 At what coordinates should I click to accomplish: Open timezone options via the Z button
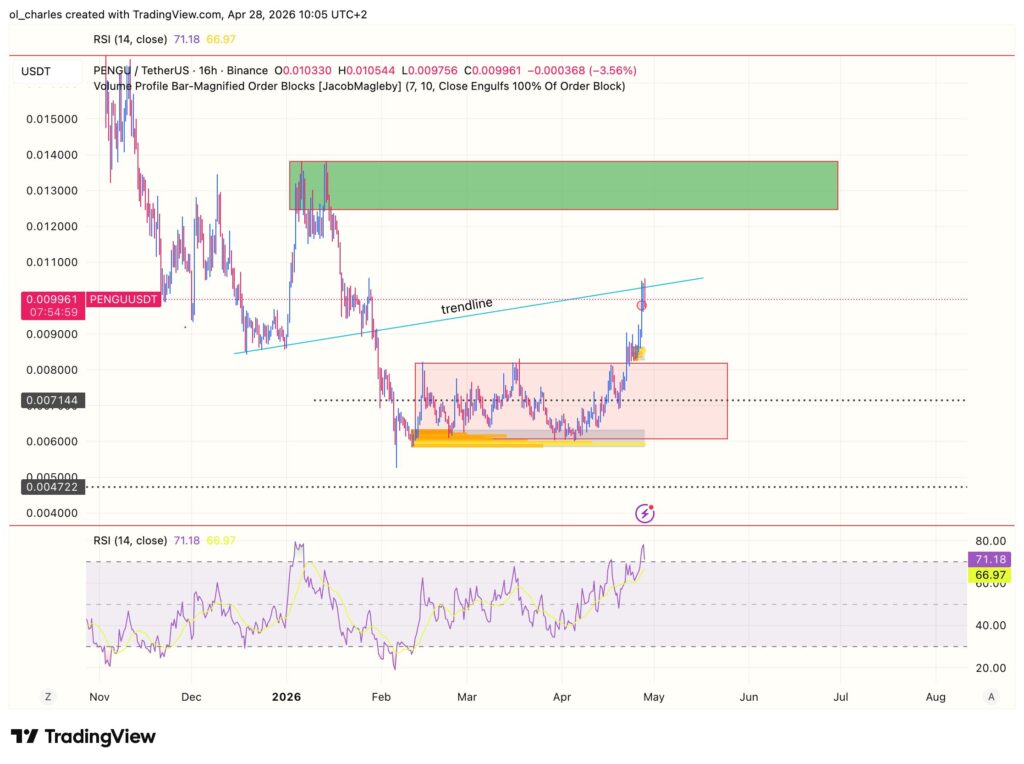click(47, 696)
